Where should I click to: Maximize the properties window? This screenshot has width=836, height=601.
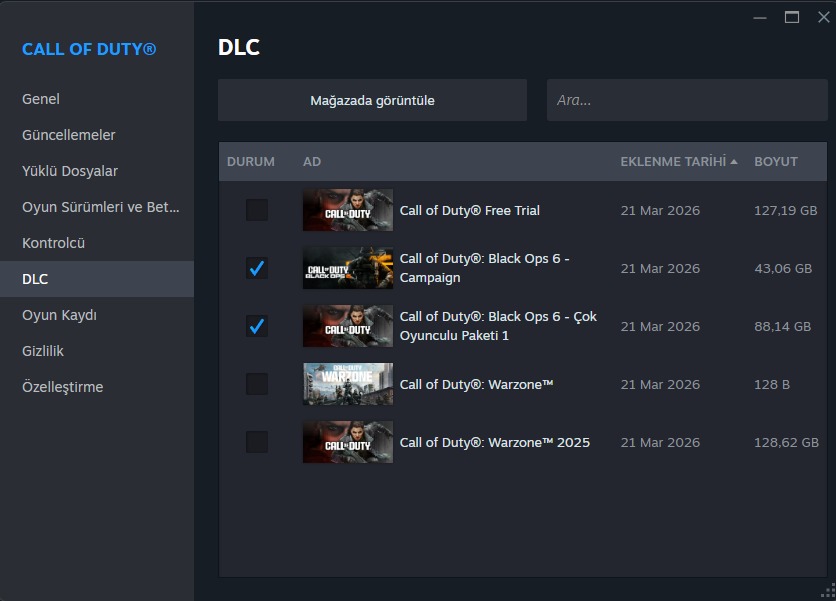coord(792,18)
